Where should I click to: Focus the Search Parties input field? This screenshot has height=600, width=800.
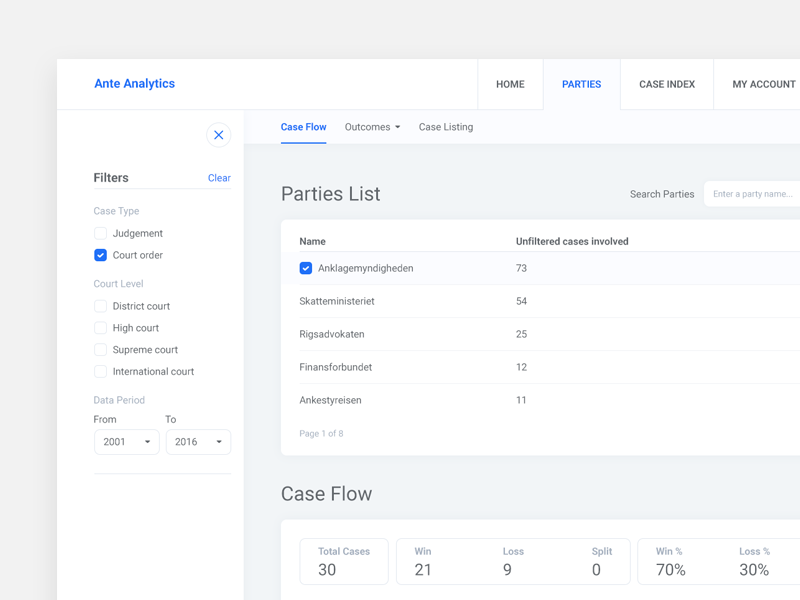753,194
